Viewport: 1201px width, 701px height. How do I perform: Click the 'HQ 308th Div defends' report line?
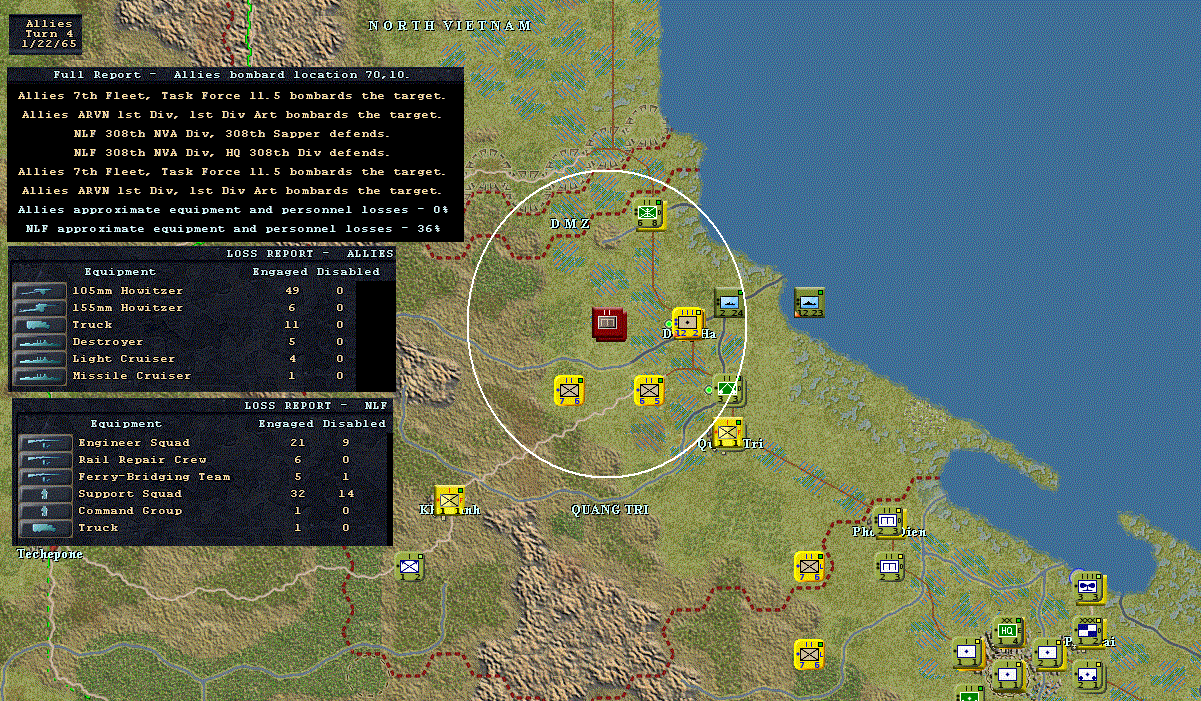[232, 153]
